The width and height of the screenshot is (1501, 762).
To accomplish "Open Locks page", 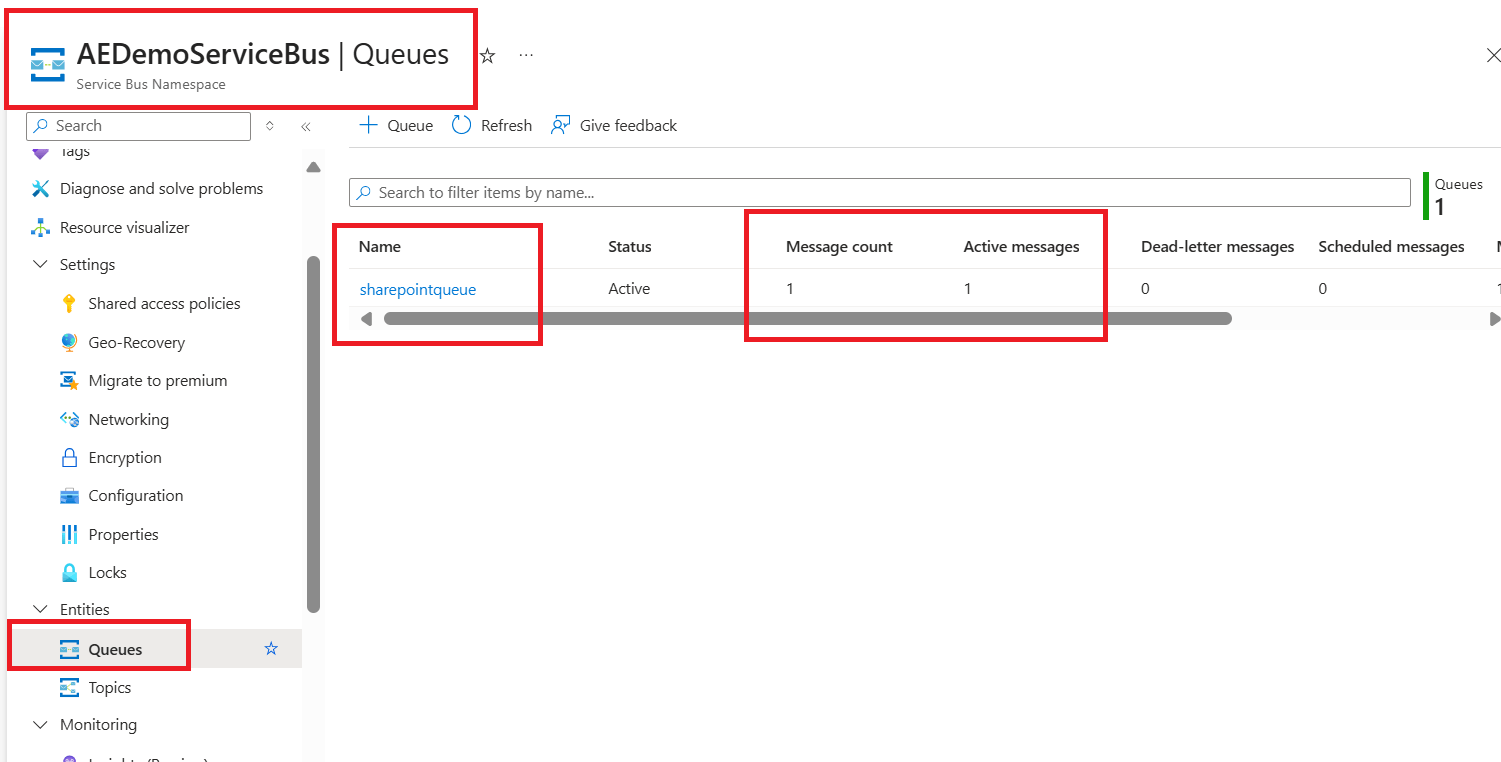I will 107,573.
